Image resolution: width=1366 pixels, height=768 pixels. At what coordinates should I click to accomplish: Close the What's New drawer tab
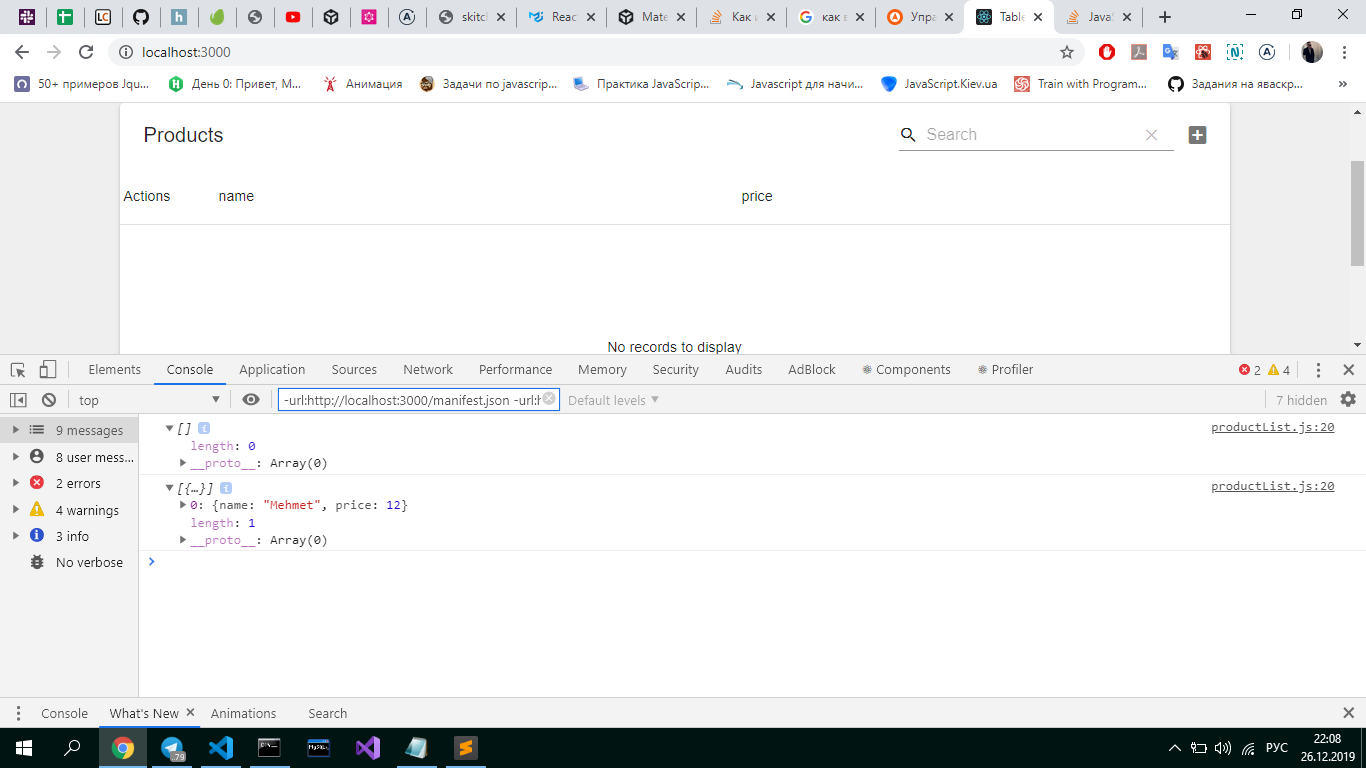(190, 713)
